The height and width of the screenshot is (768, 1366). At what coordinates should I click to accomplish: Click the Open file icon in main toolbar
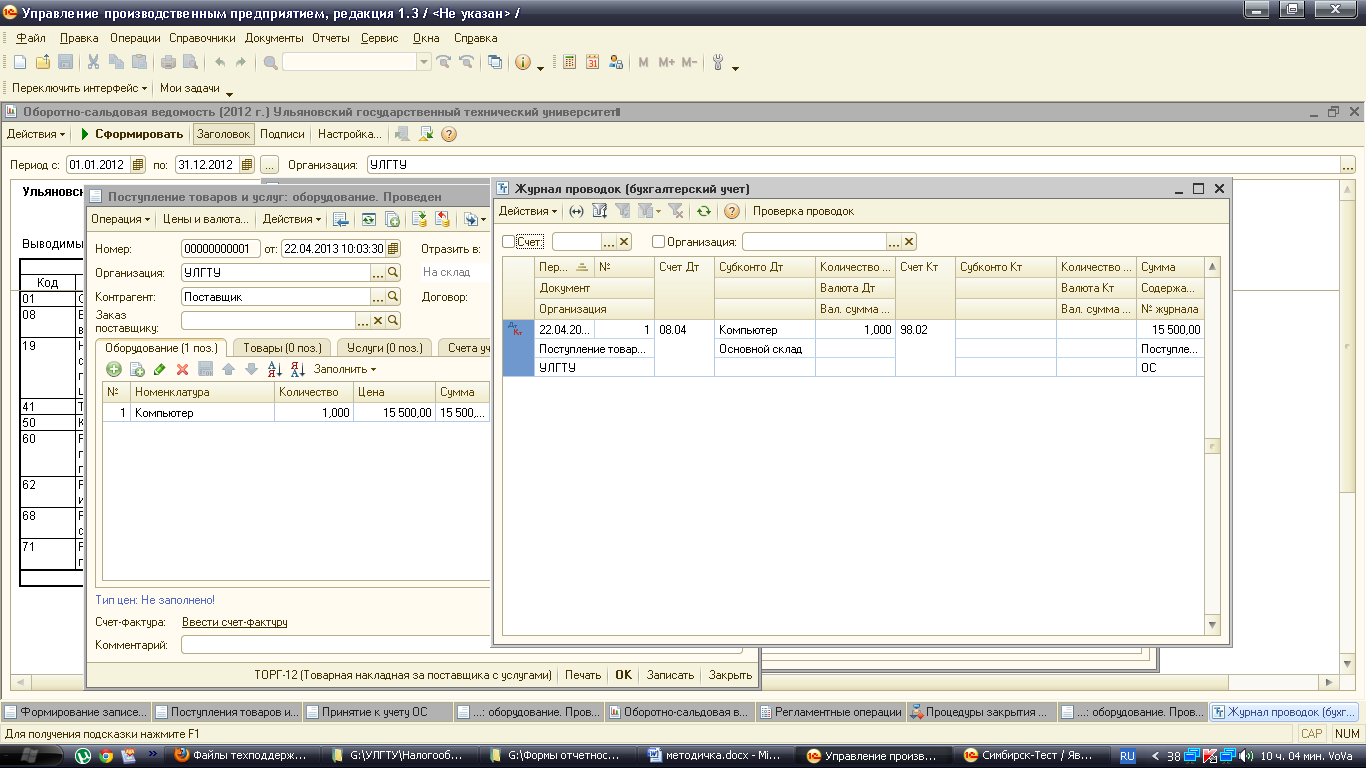tap(43, 62)
